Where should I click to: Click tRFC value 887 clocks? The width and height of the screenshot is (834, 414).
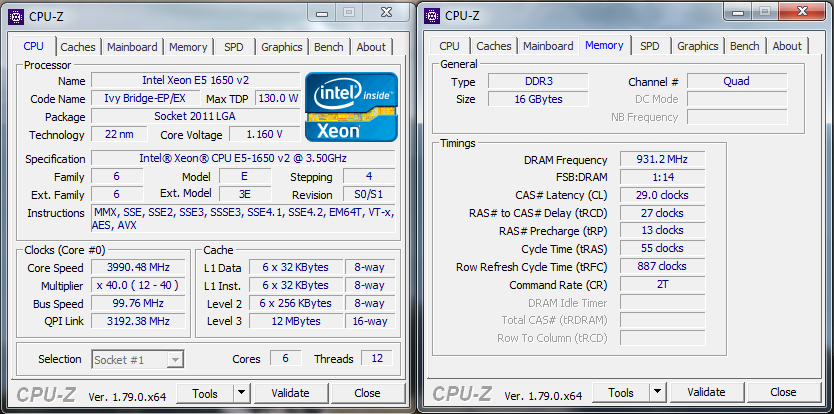pos(663,266)
